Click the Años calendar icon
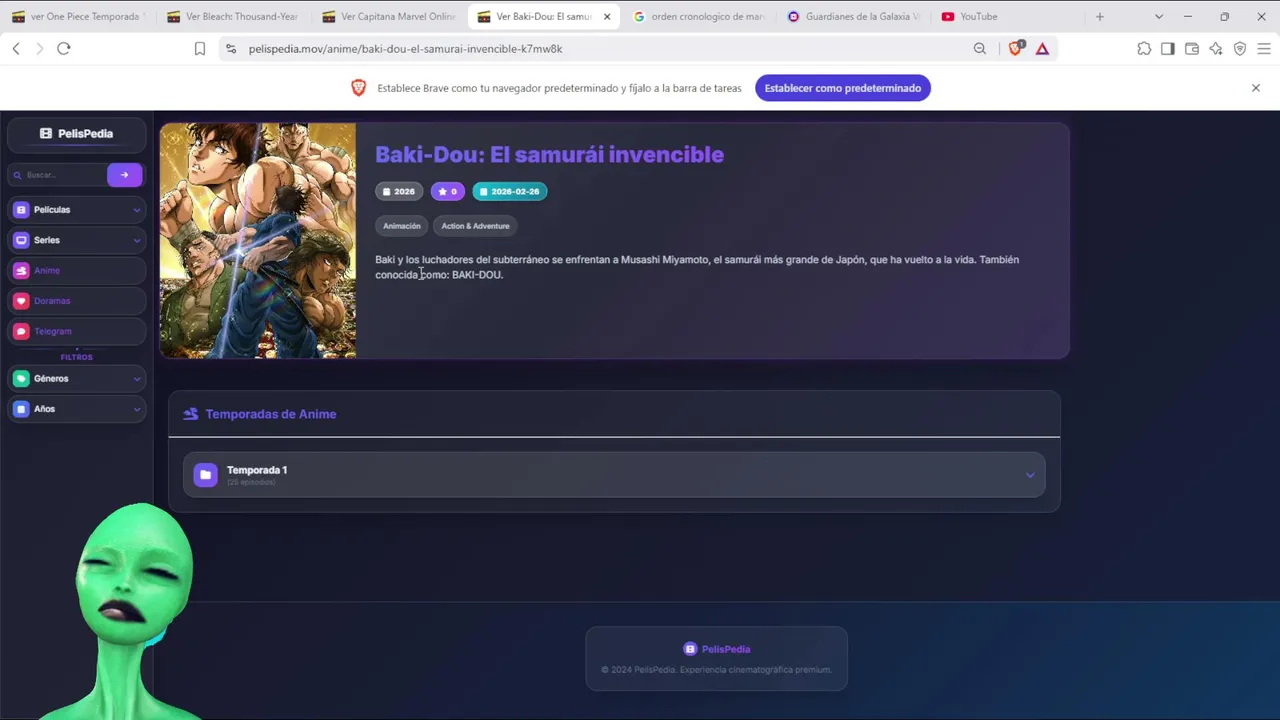This screenshot has width=1280, height=720. [21, 409]
